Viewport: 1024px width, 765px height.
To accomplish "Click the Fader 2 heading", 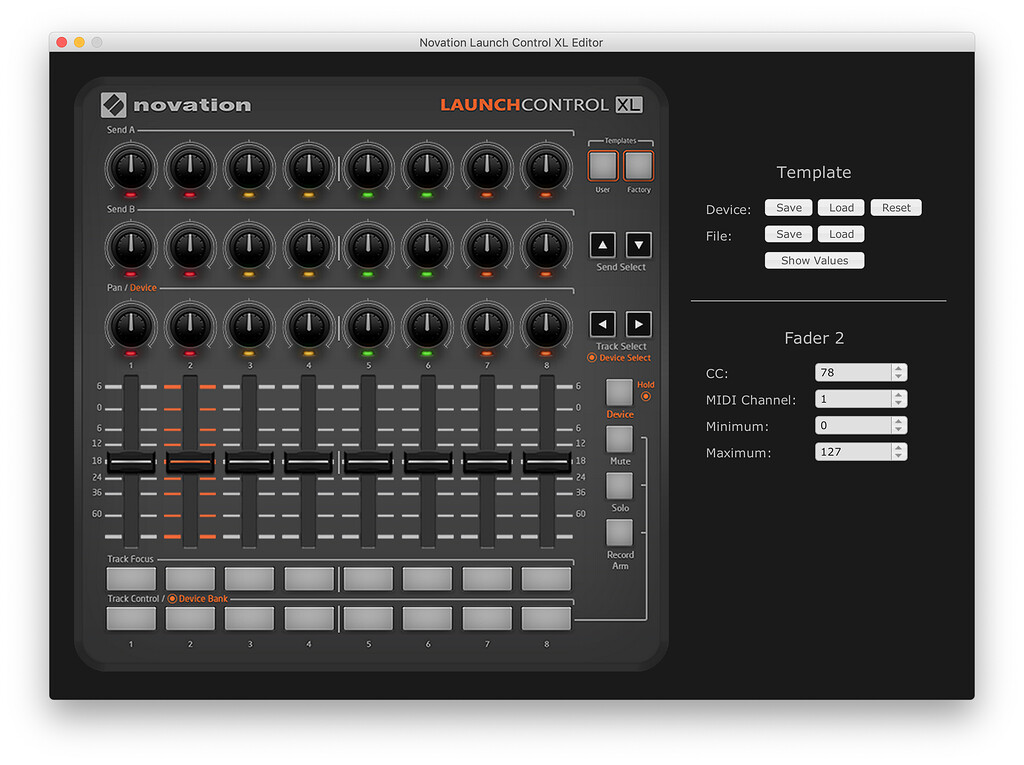I will 814,338.
